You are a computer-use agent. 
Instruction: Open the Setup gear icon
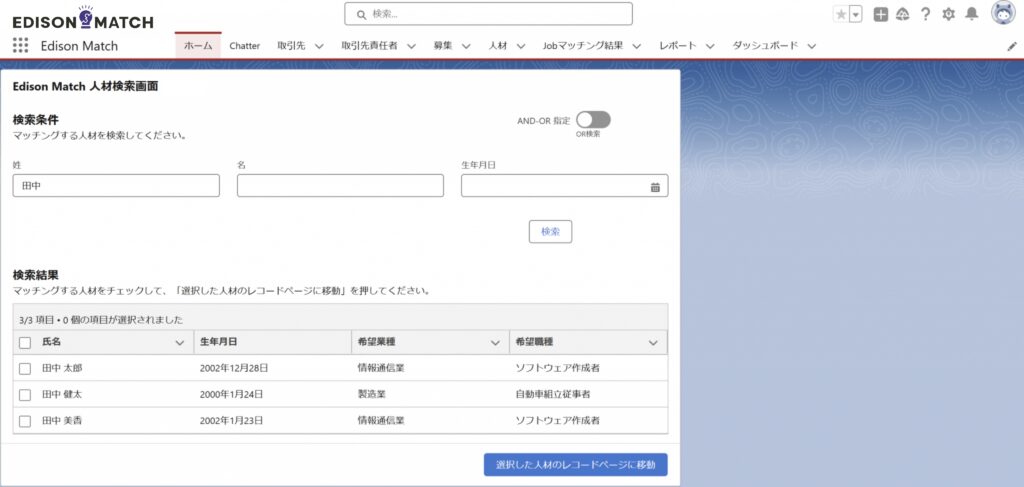click(x=948, y=14)
